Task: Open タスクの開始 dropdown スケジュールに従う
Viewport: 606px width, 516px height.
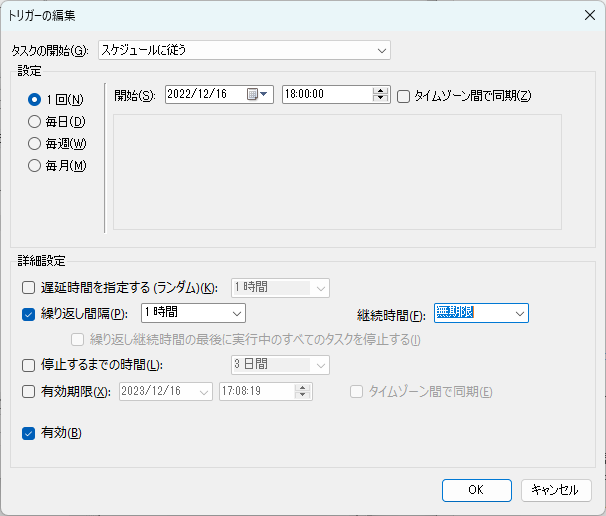Action: point(244,50)
